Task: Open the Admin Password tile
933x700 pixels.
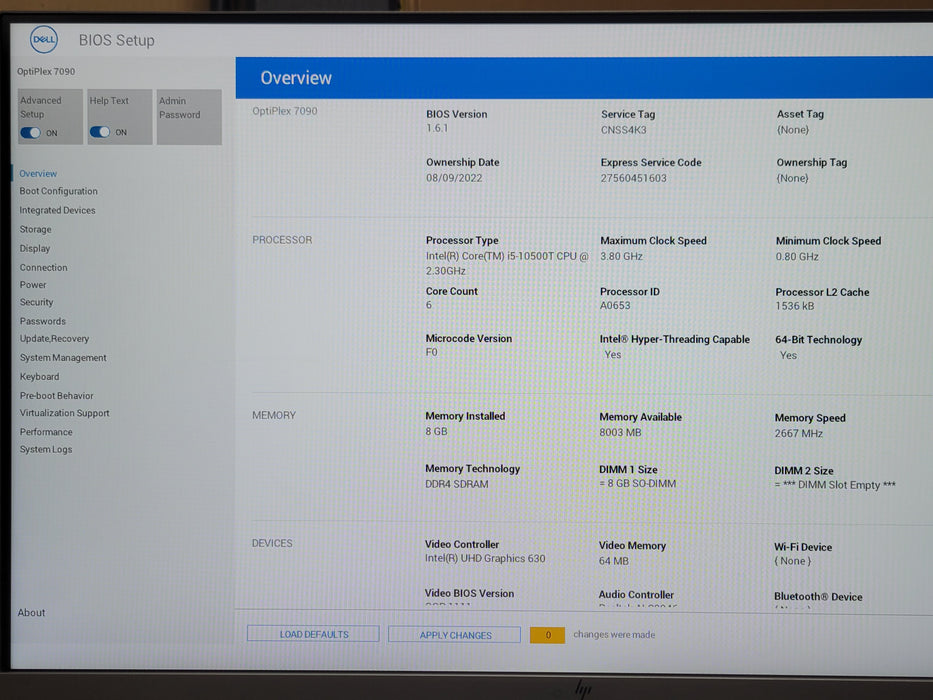Action: pos(189,117)
